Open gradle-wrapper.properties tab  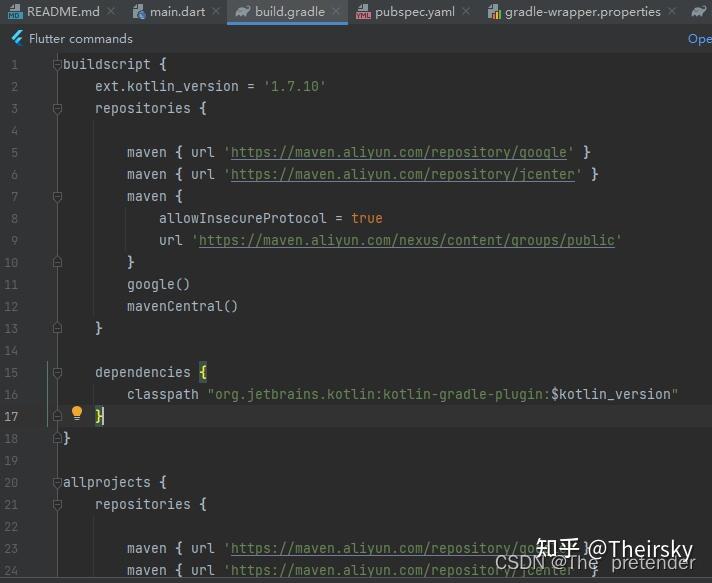pos(583,12)
